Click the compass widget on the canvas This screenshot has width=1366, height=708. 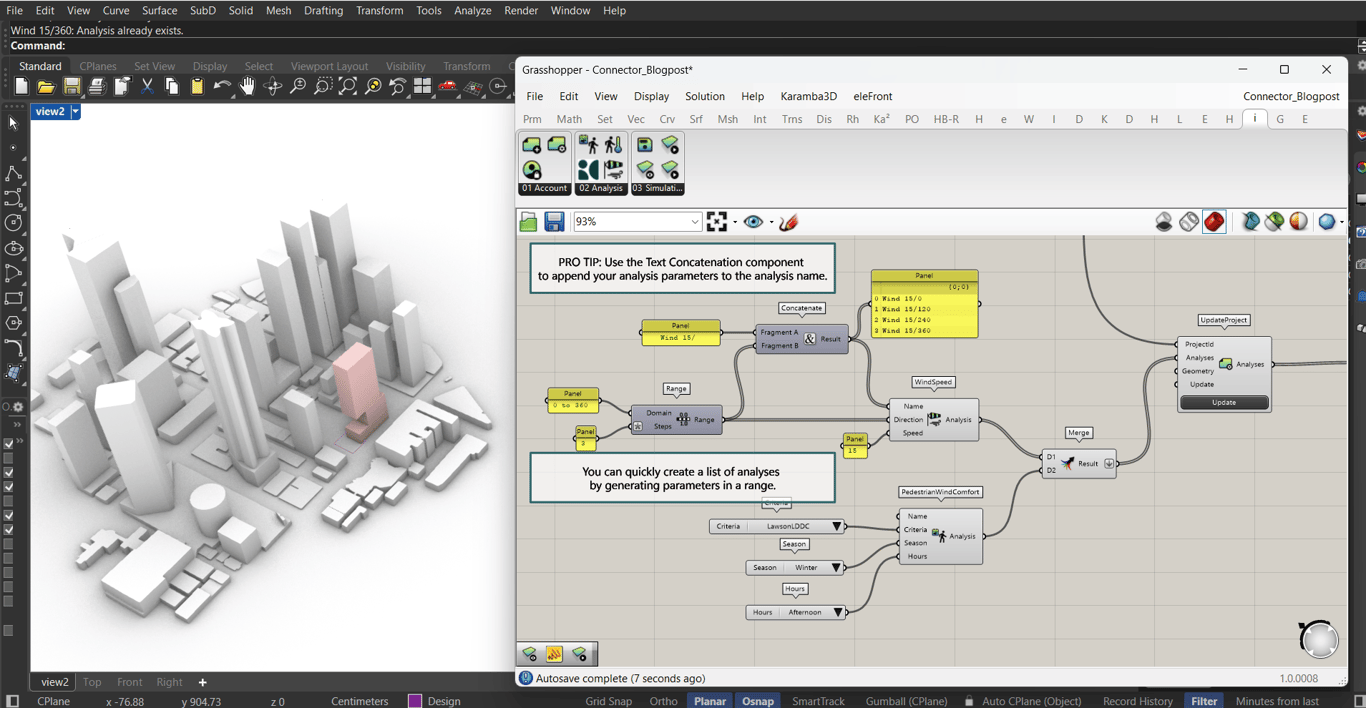1318,639
